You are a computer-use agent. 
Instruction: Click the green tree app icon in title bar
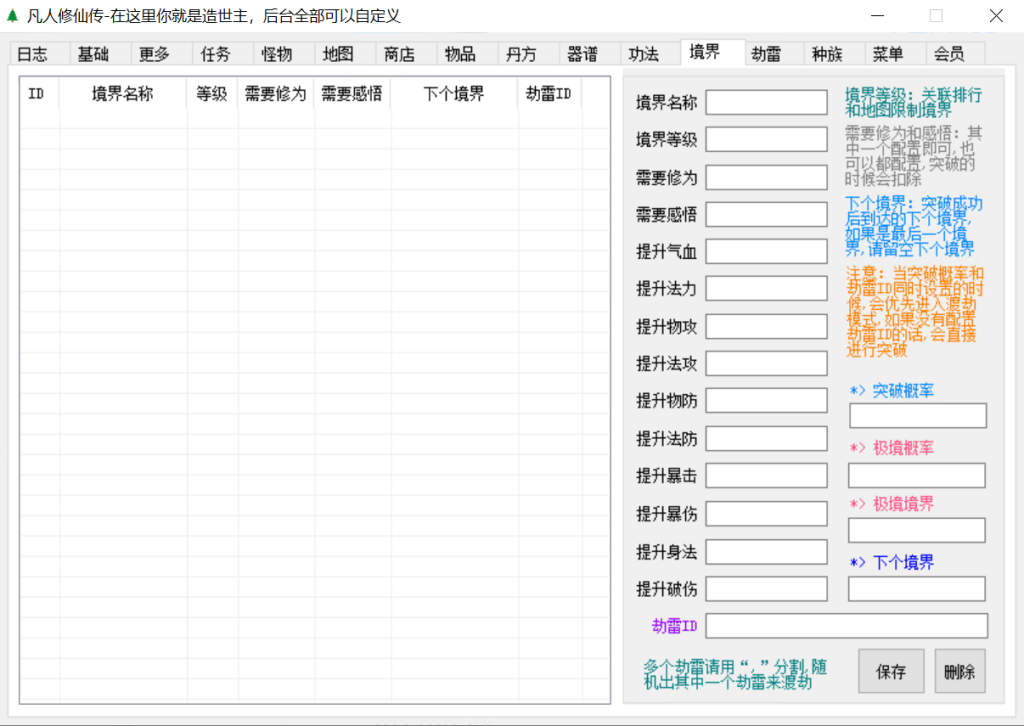[13, 16]
